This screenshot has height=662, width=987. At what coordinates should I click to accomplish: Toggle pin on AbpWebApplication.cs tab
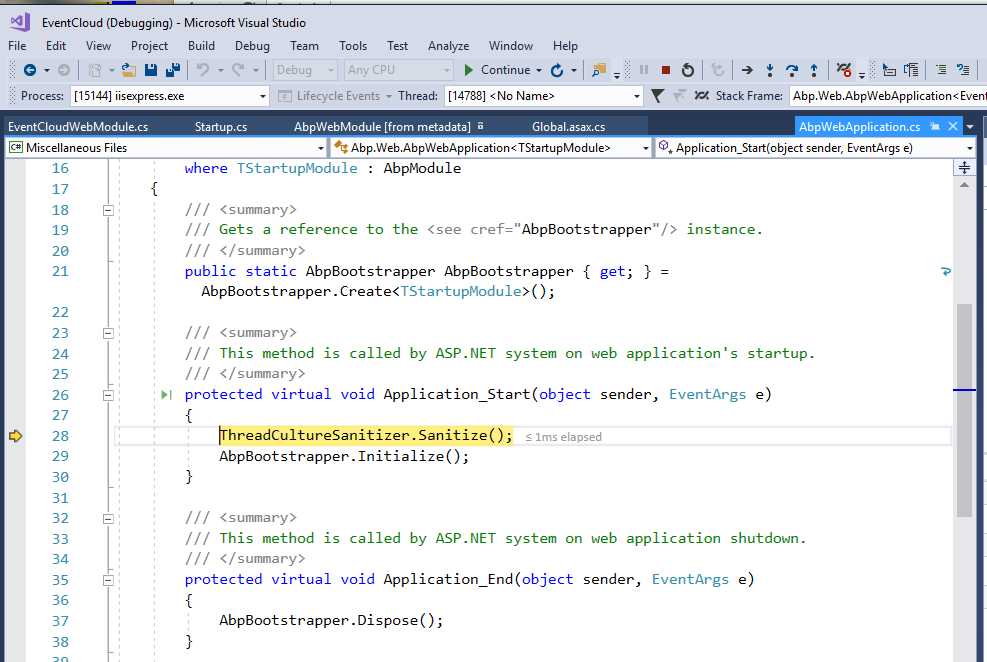coord(935,126)
